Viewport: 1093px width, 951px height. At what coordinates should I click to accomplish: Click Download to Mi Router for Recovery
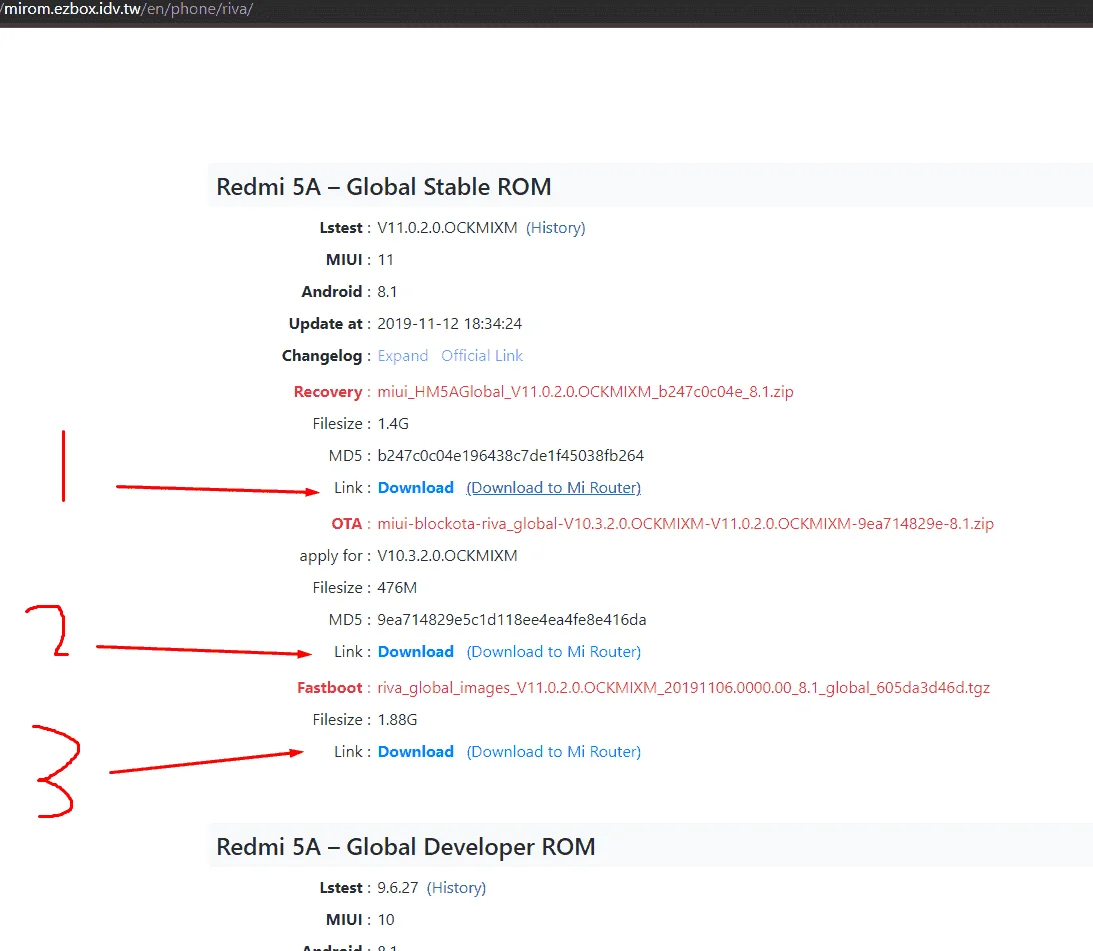(553, 487)
